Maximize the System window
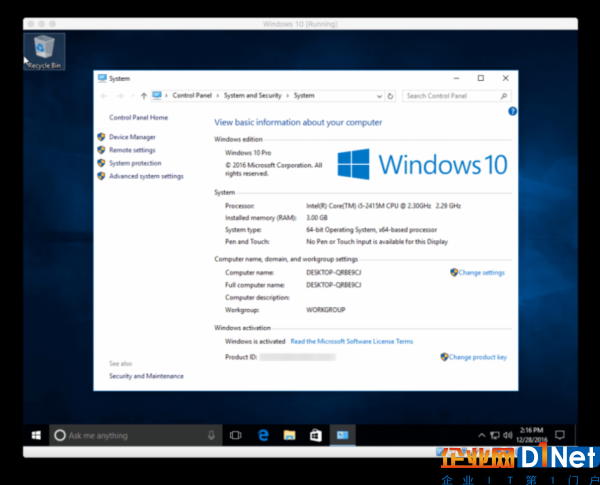 tap(481, 78)
